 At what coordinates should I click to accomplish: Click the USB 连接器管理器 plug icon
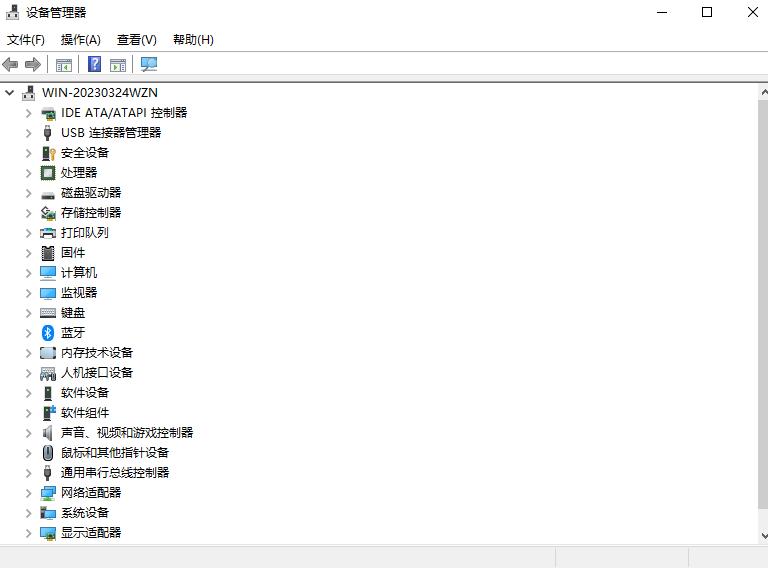point(48,133)
